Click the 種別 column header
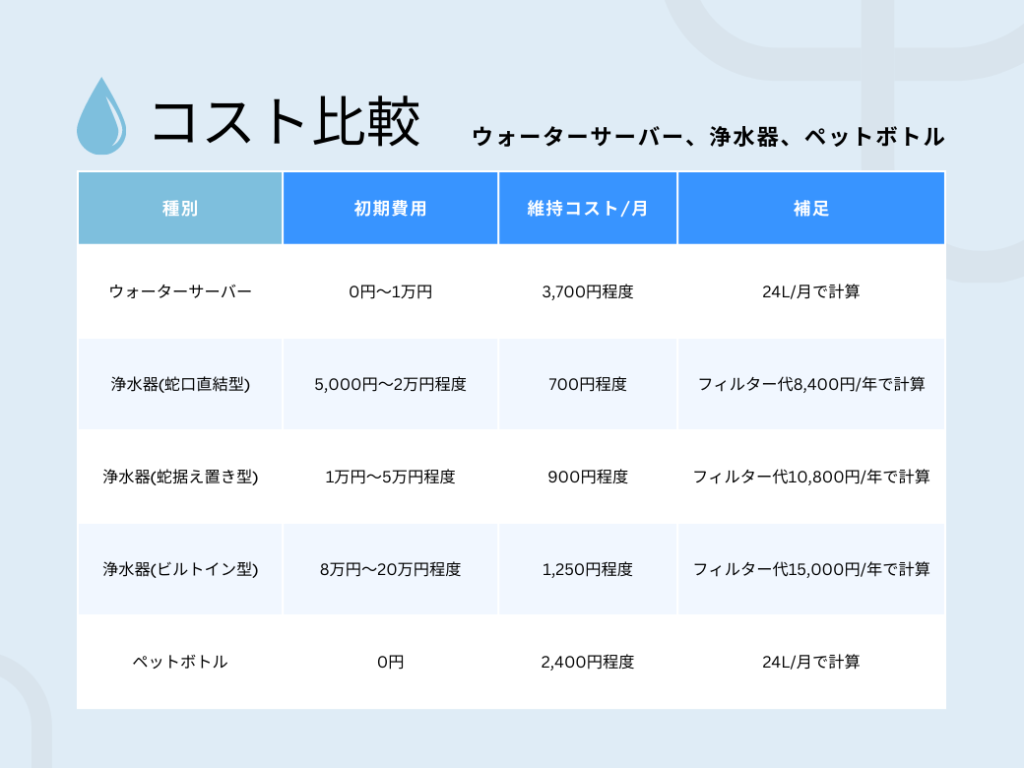 coord(180,208)
